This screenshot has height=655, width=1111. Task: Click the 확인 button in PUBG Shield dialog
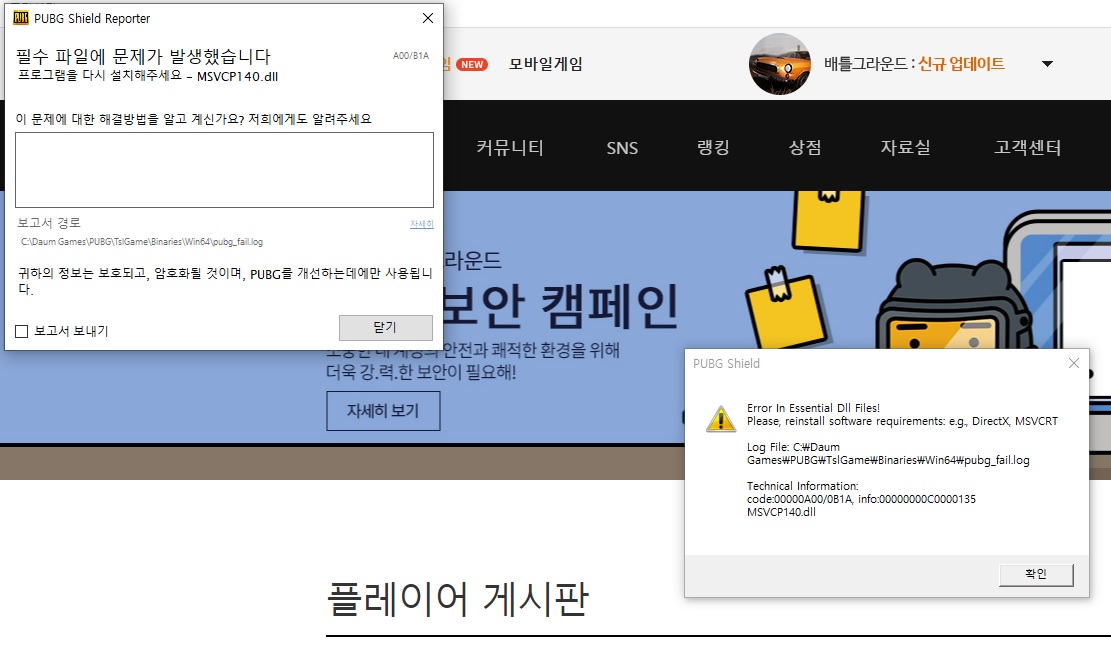(1036, 574)
